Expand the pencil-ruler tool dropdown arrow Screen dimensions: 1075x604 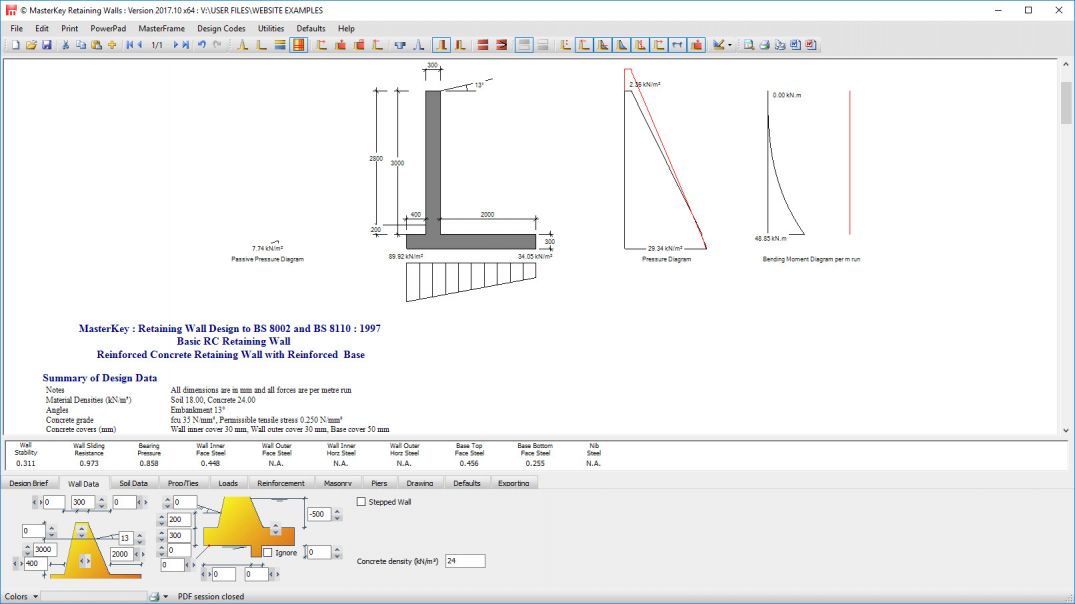click(x=729, y=45)
